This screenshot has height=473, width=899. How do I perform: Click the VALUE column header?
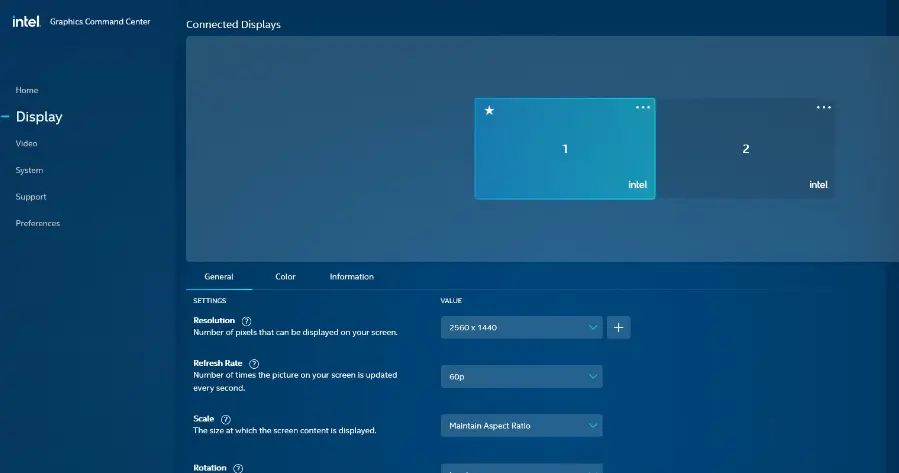click(x=451, y=300)
